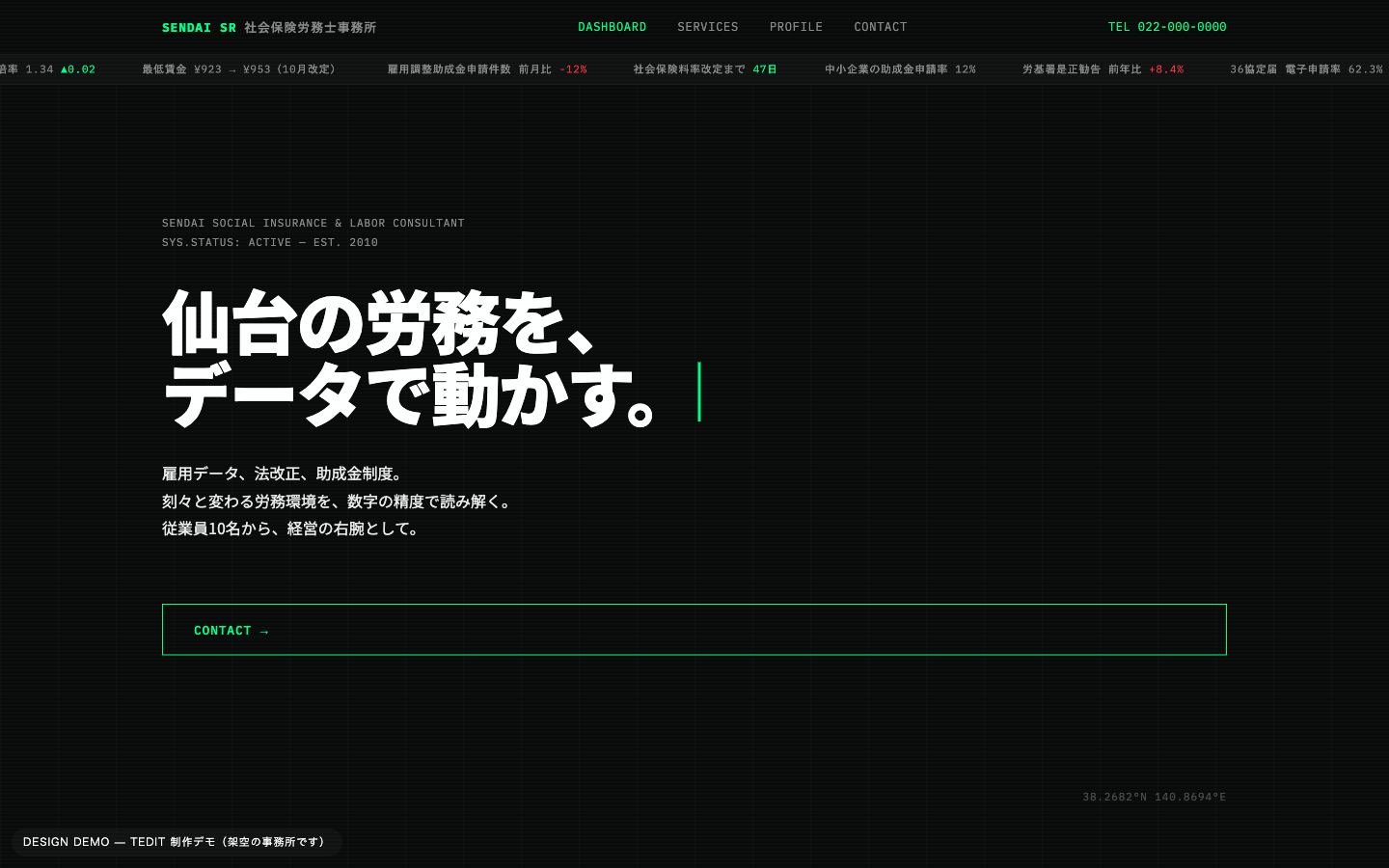Image resolution: width=1389 pixels, height=868 pixels.
Task: Click the SENDAI SOCIAL INSURANCE & LABOR CONSULTANT text
Action: [313, 223]
